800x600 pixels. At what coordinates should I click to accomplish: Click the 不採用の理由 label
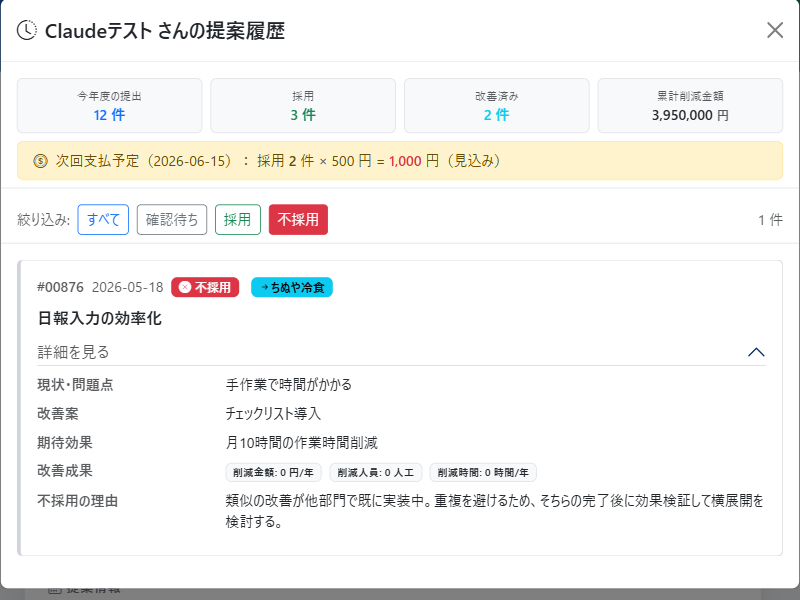click(x=78, y=501)
